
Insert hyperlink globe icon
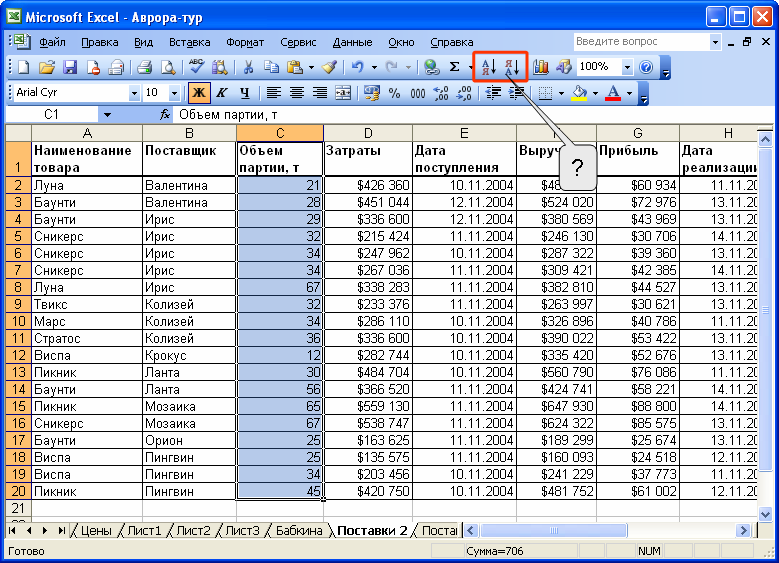[x=431, y=67]
